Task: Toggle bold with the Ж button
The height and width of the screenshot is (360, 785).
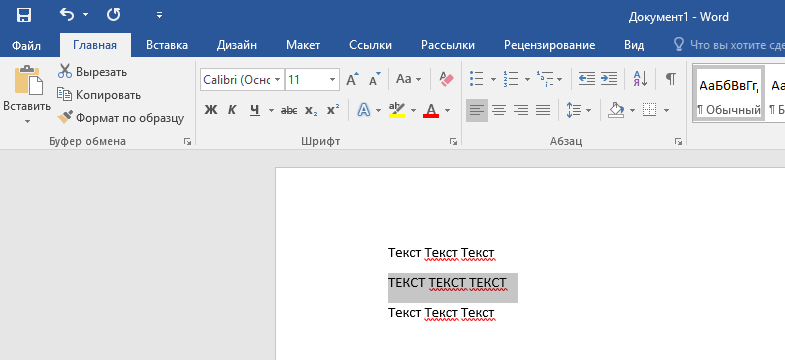Action: 211,110
